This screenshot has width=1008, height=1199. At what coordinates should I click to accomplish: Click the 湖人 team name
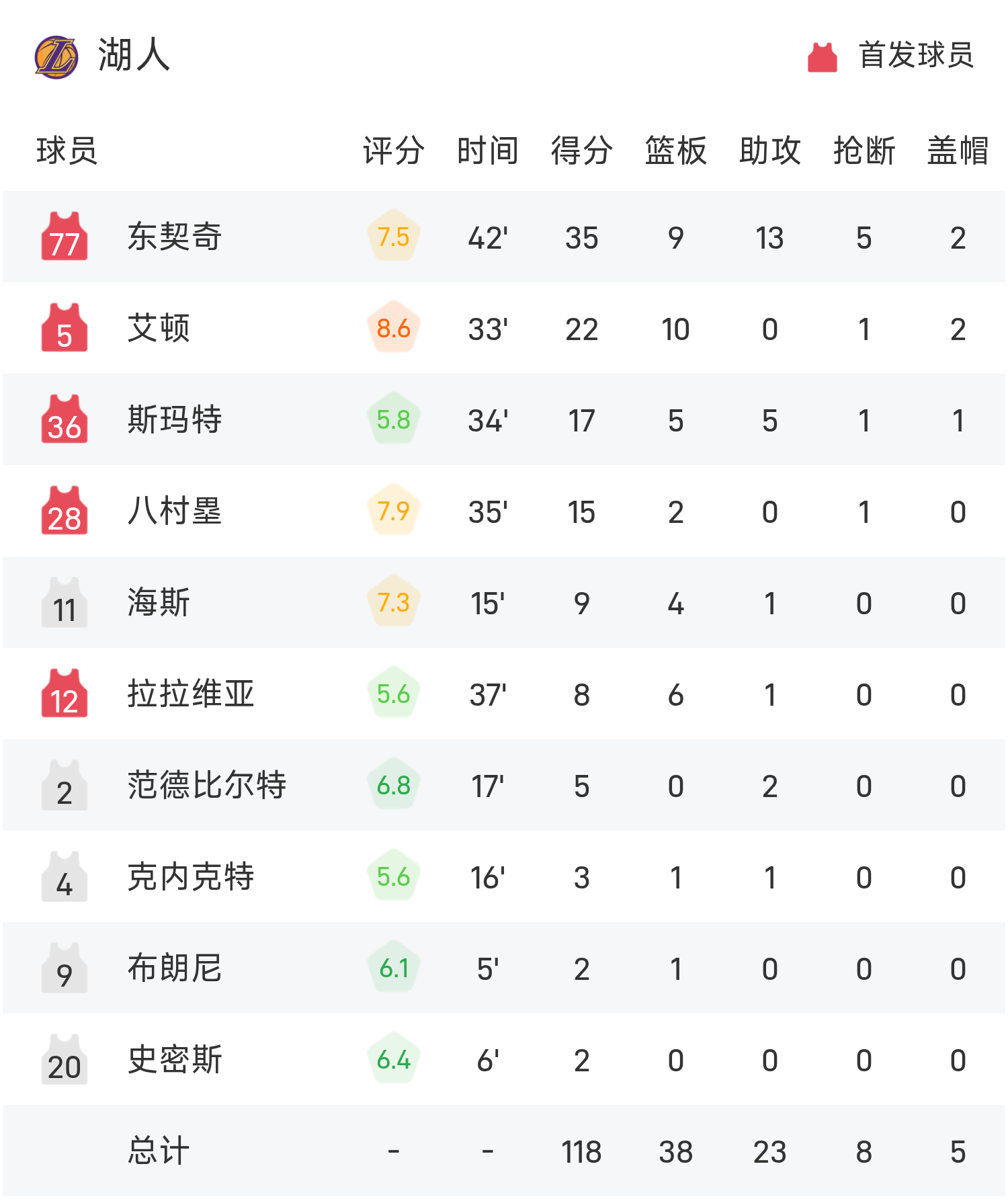pos(134,55)
